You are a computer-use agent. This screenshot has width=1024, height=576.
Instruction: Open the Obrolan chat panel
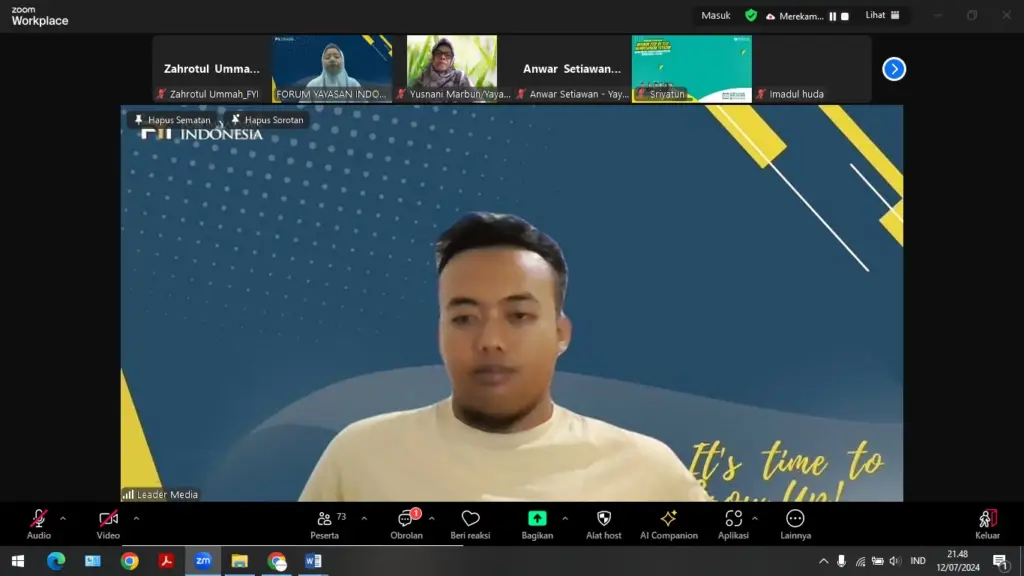click(x=406, y=524)
